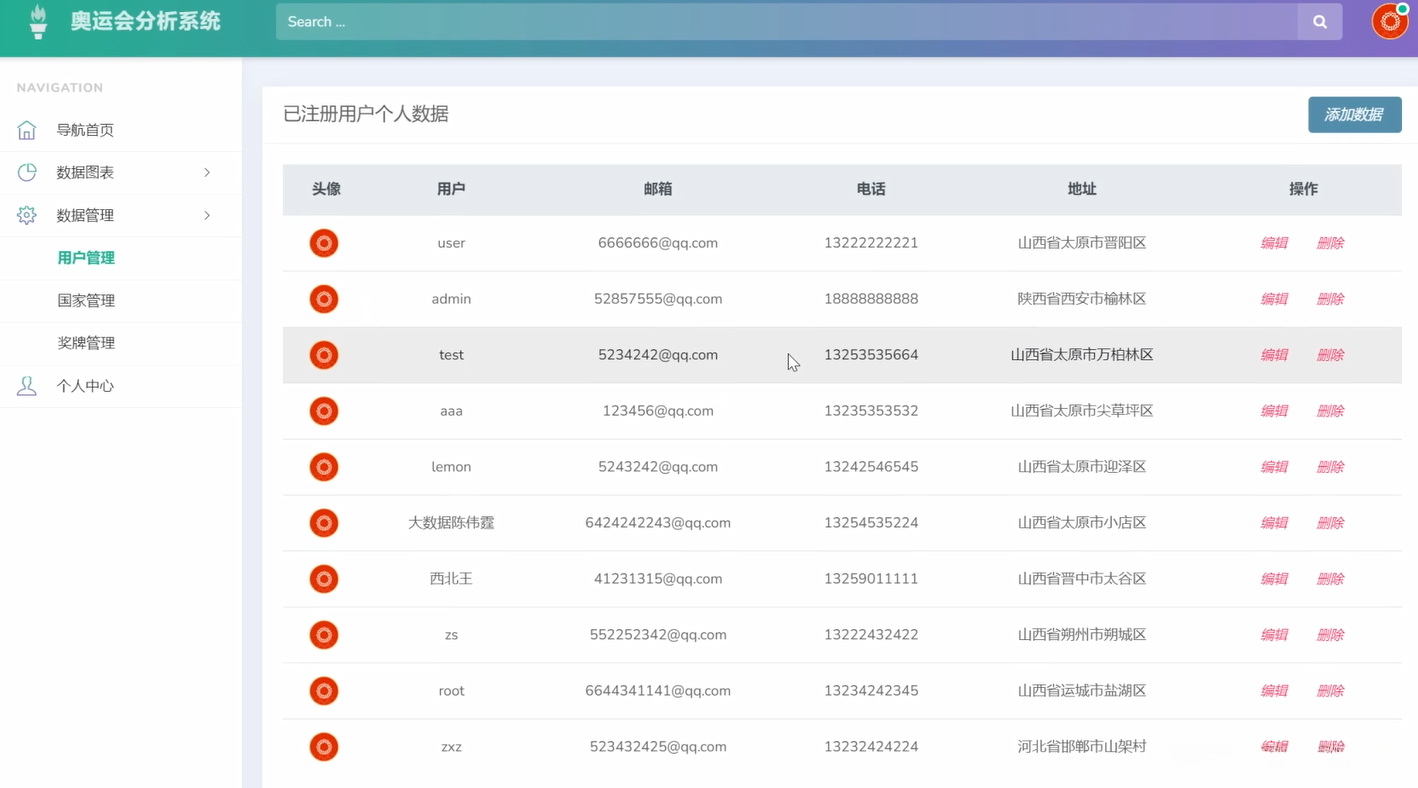Image resolution: width=1418 pixels, height=788 pixels.
Task: Edit the admin row via 编辑
Action: coord(1274,299)
